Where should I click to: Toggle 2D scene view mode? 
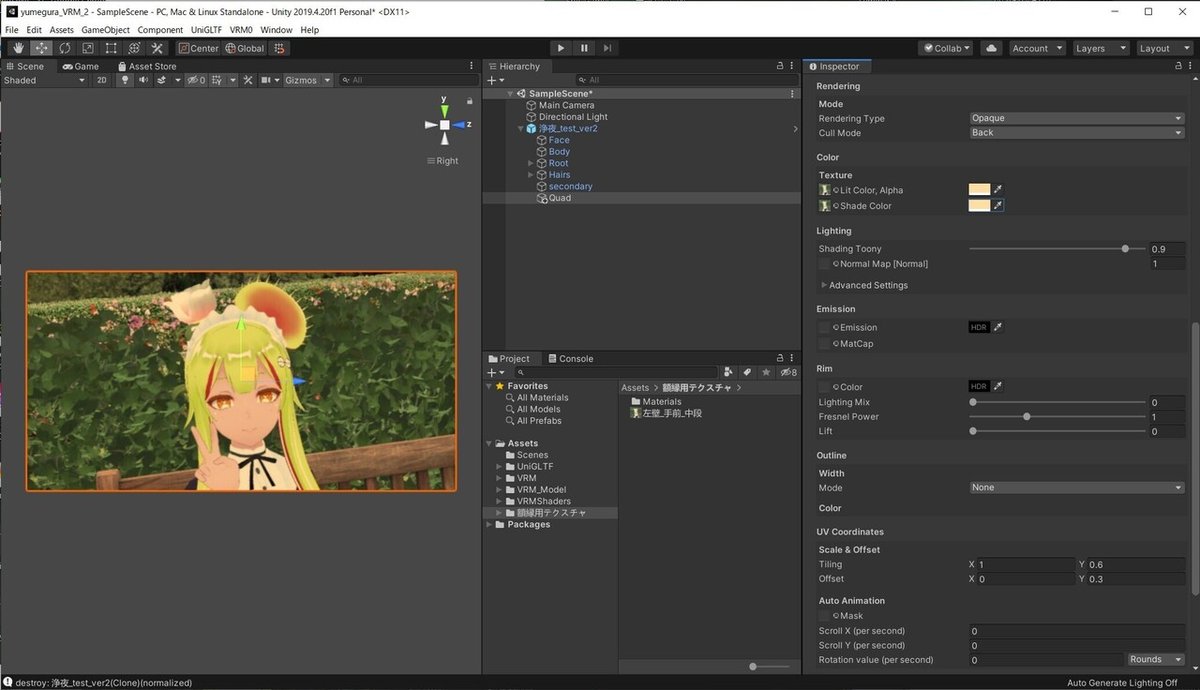[101, 80]
